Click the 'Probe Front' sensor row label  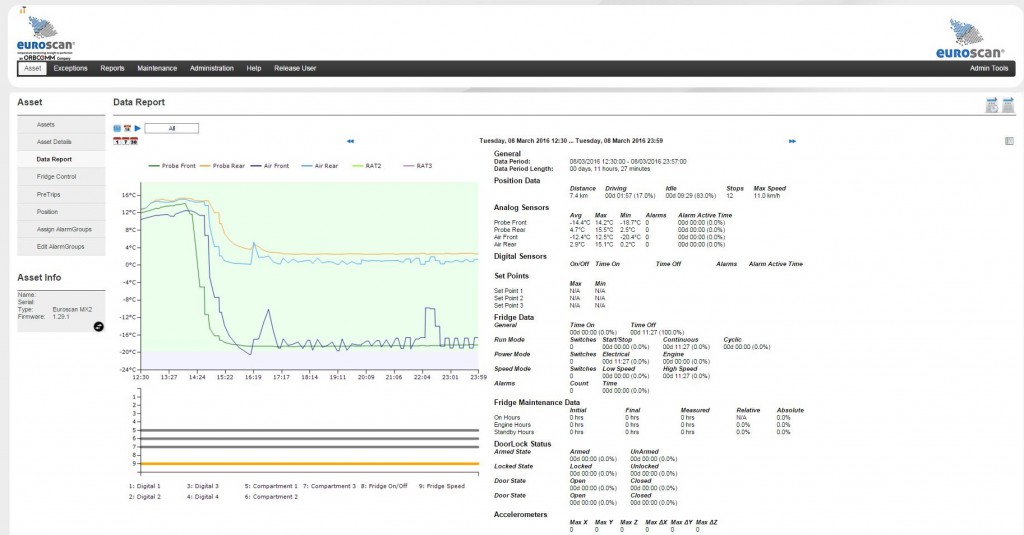click(x=510, y=223)
